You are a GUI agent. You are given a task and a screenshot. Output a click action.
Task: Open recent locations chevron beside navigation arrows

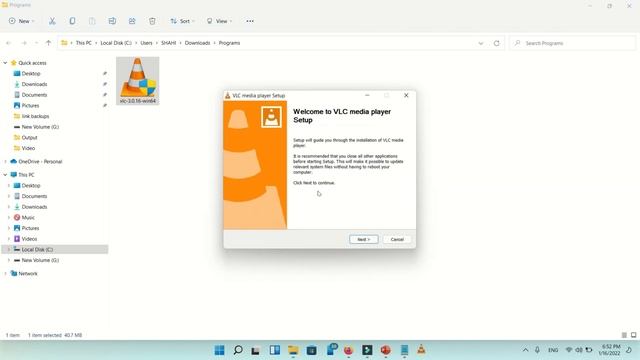tap(36, 43)
